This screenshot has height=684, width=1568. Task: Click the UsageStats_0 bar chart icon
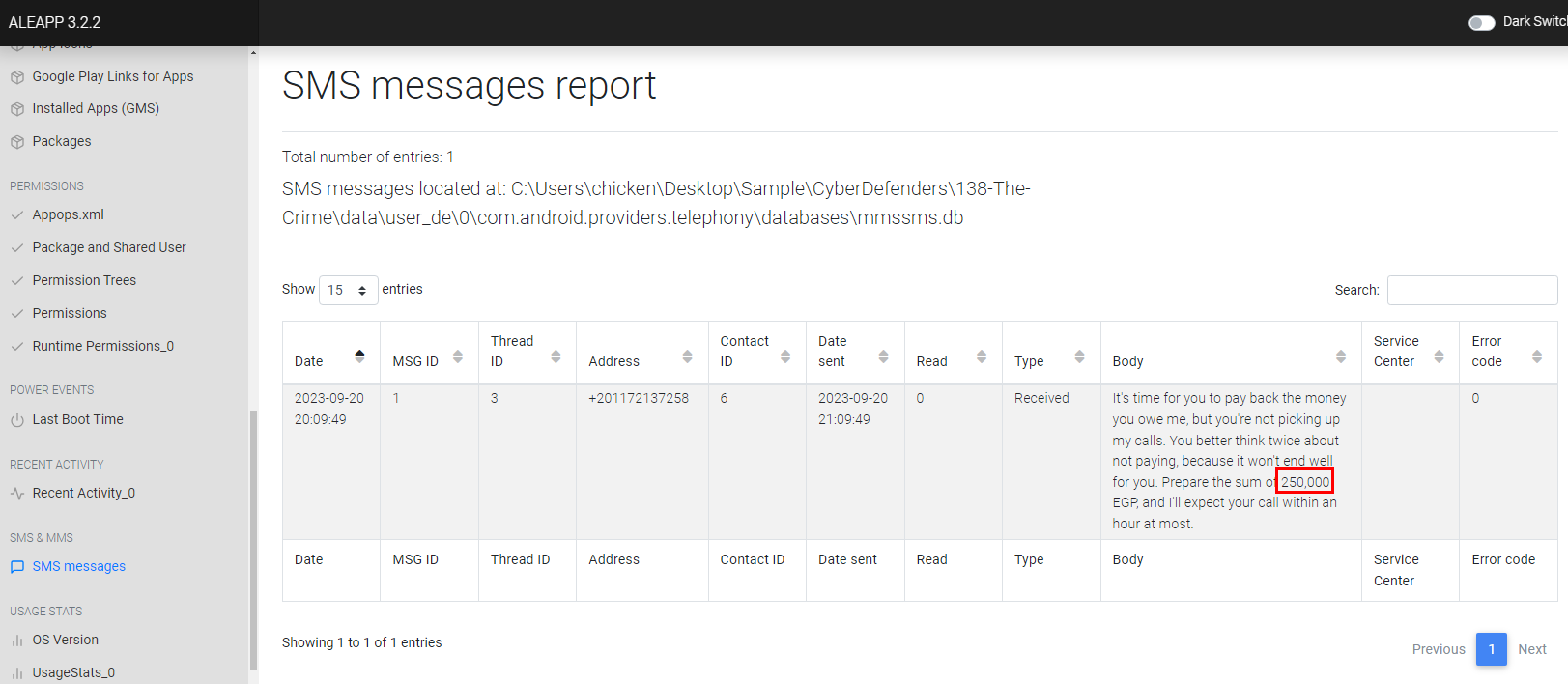point(17,673)
